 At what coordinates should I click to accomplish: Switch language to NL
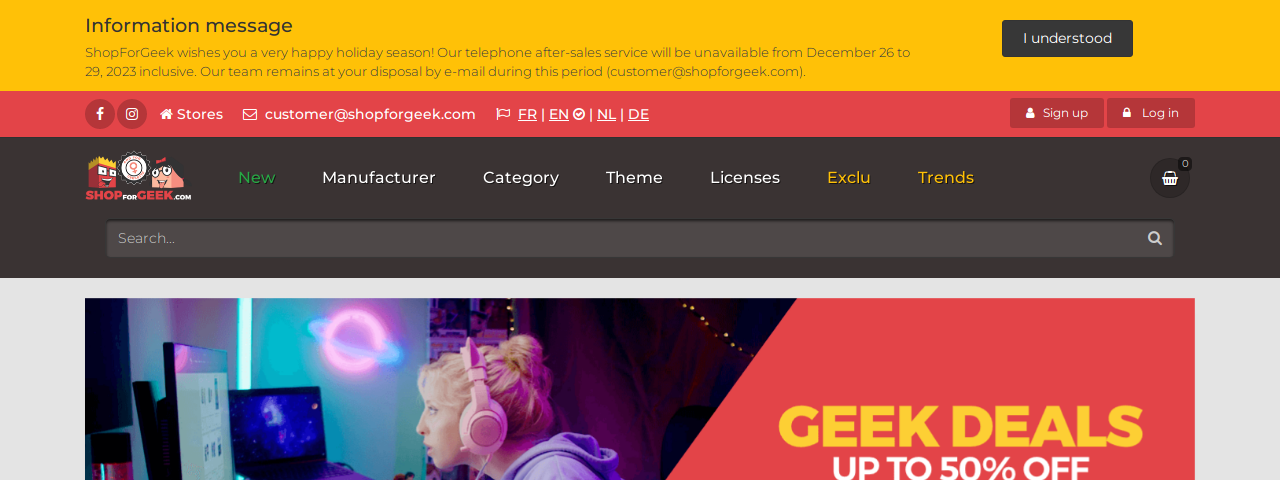pos(606,114)
